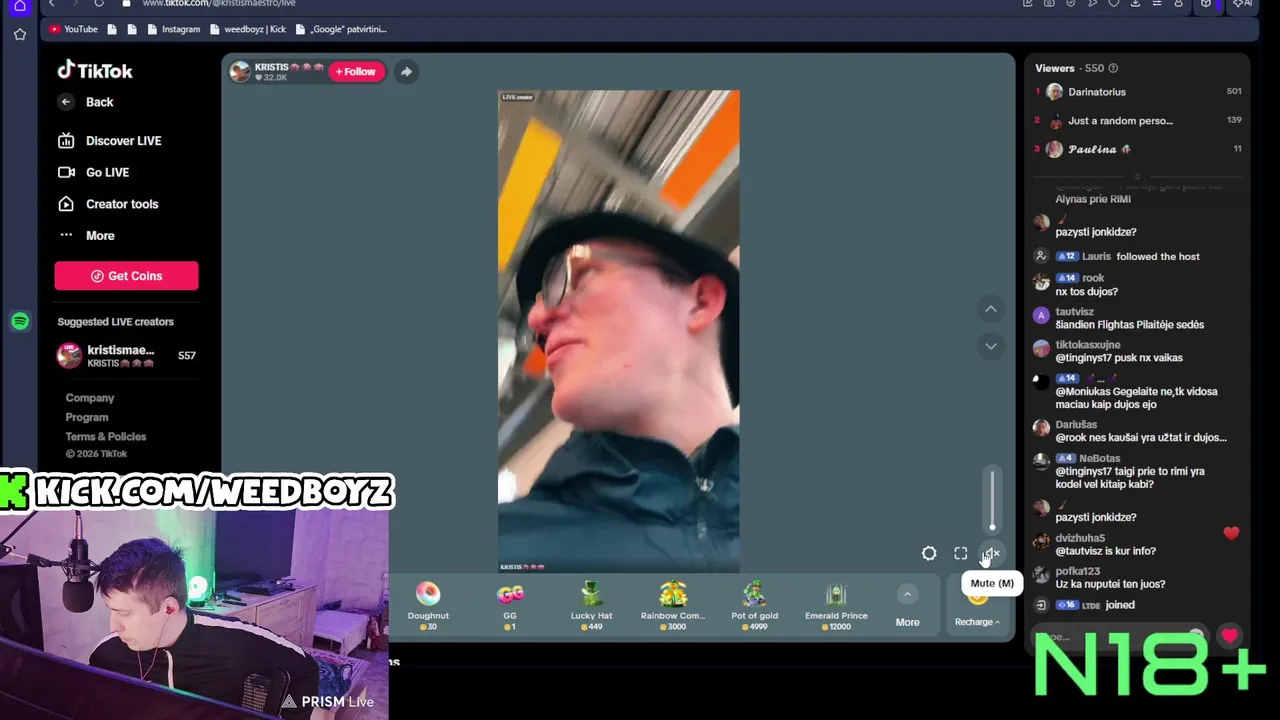Open the Company footer link
This screenshot has width=1280, height=720.
[x=90, y=398]
